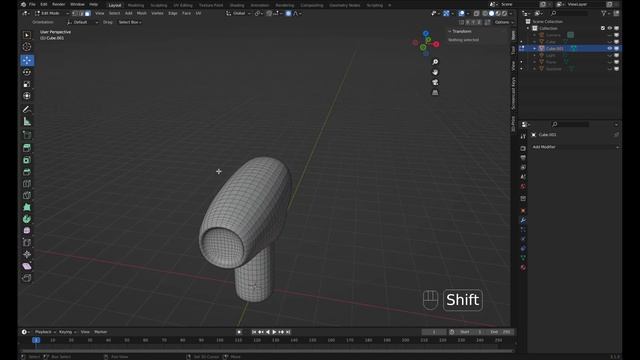
Task: Open the Render menu
Action: (x=58, y=4)
